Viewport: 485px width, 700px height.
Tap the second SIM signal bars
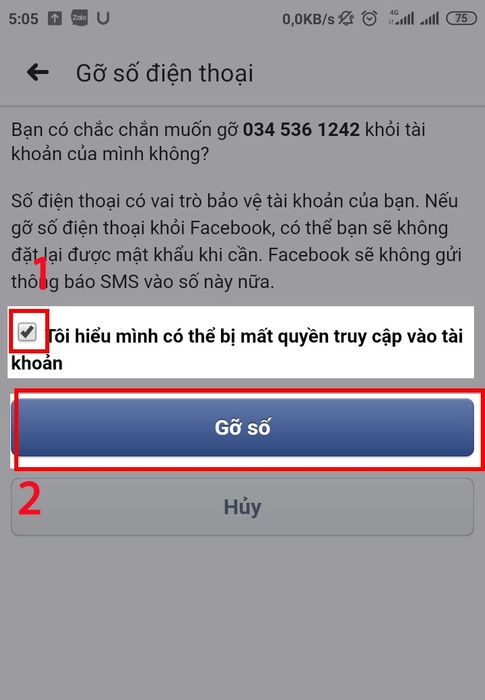[429, 18]
